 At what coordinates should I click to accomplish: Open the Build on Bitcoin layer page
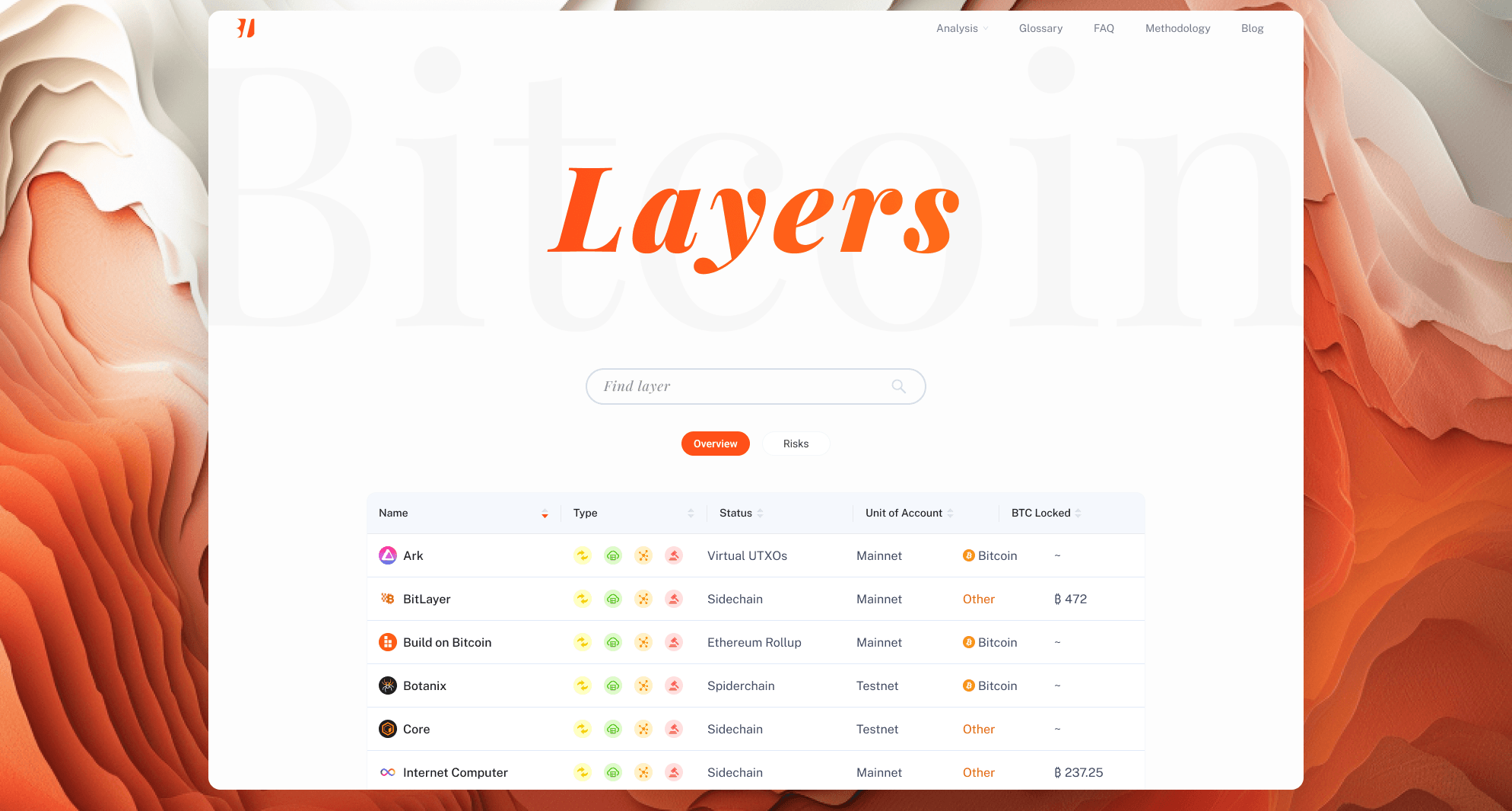click(447, 642)
